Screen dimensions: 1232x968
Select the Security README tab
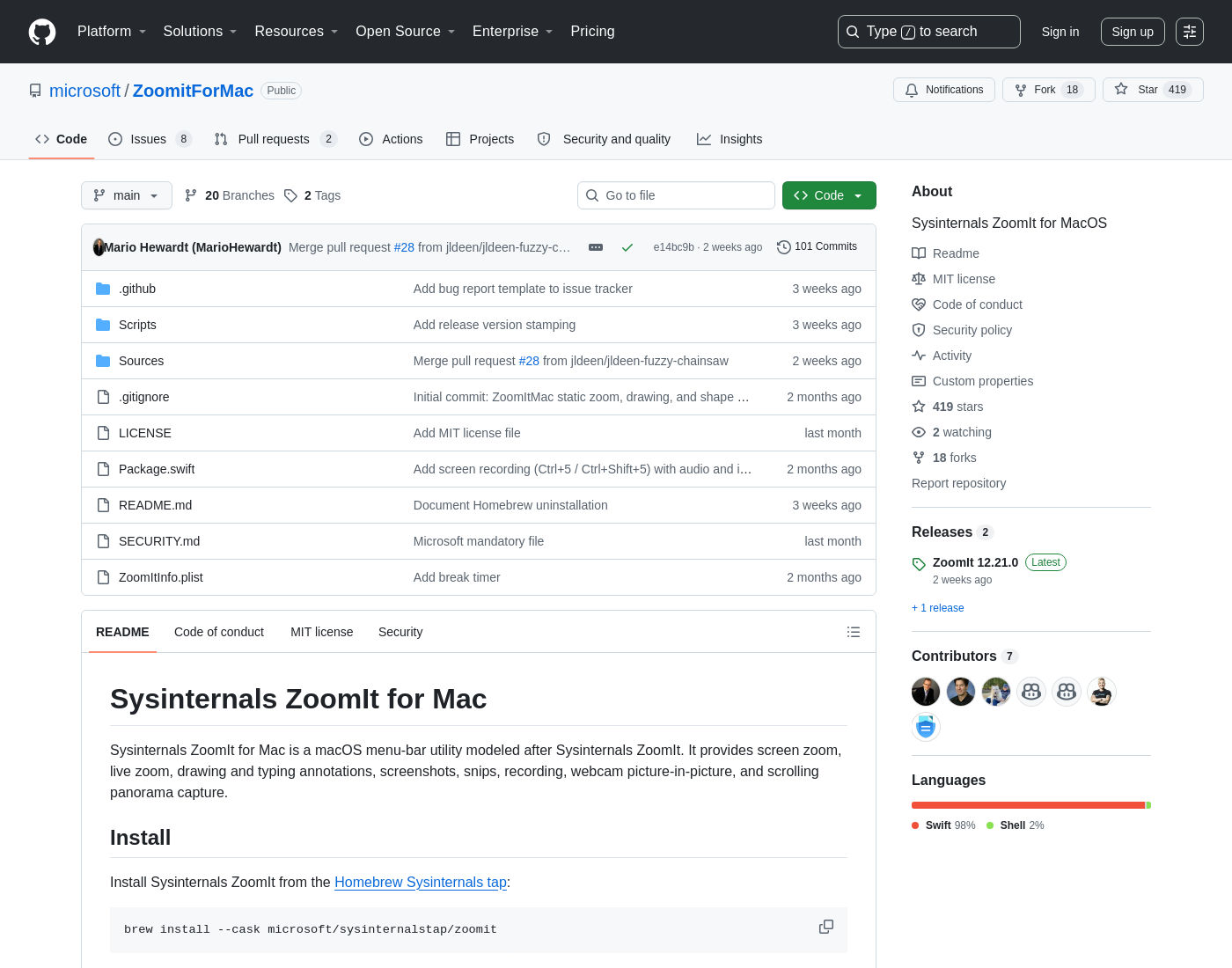[400, 632]
